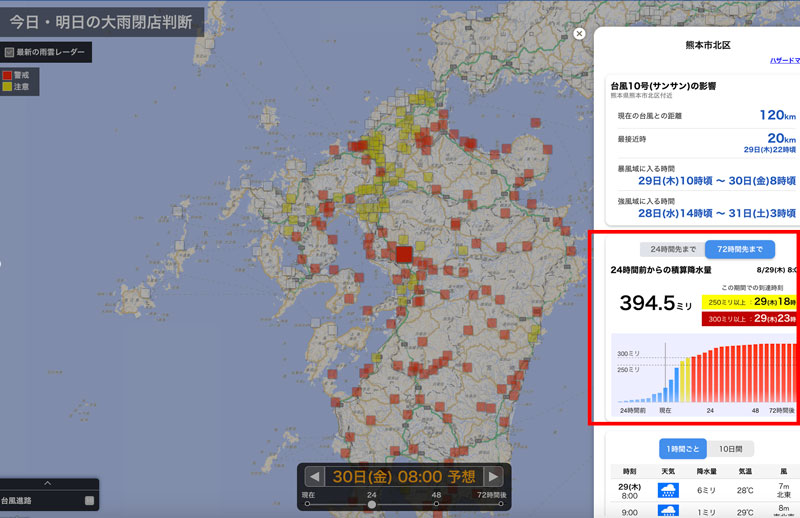
Task: Click the yellow 注意 legend swatch
Action: tap(8, 87)
